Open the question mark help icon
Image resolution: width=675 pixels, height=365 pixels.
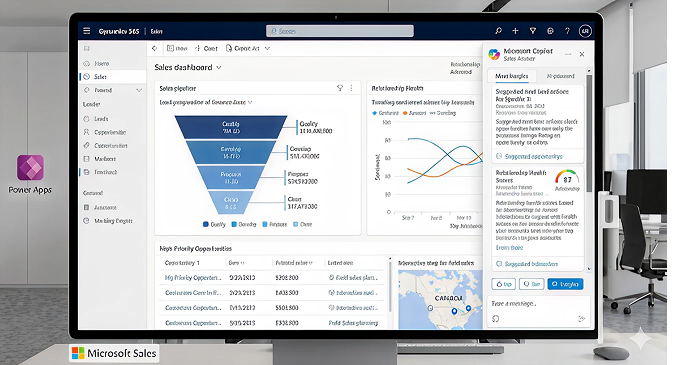tap(567, 31)
